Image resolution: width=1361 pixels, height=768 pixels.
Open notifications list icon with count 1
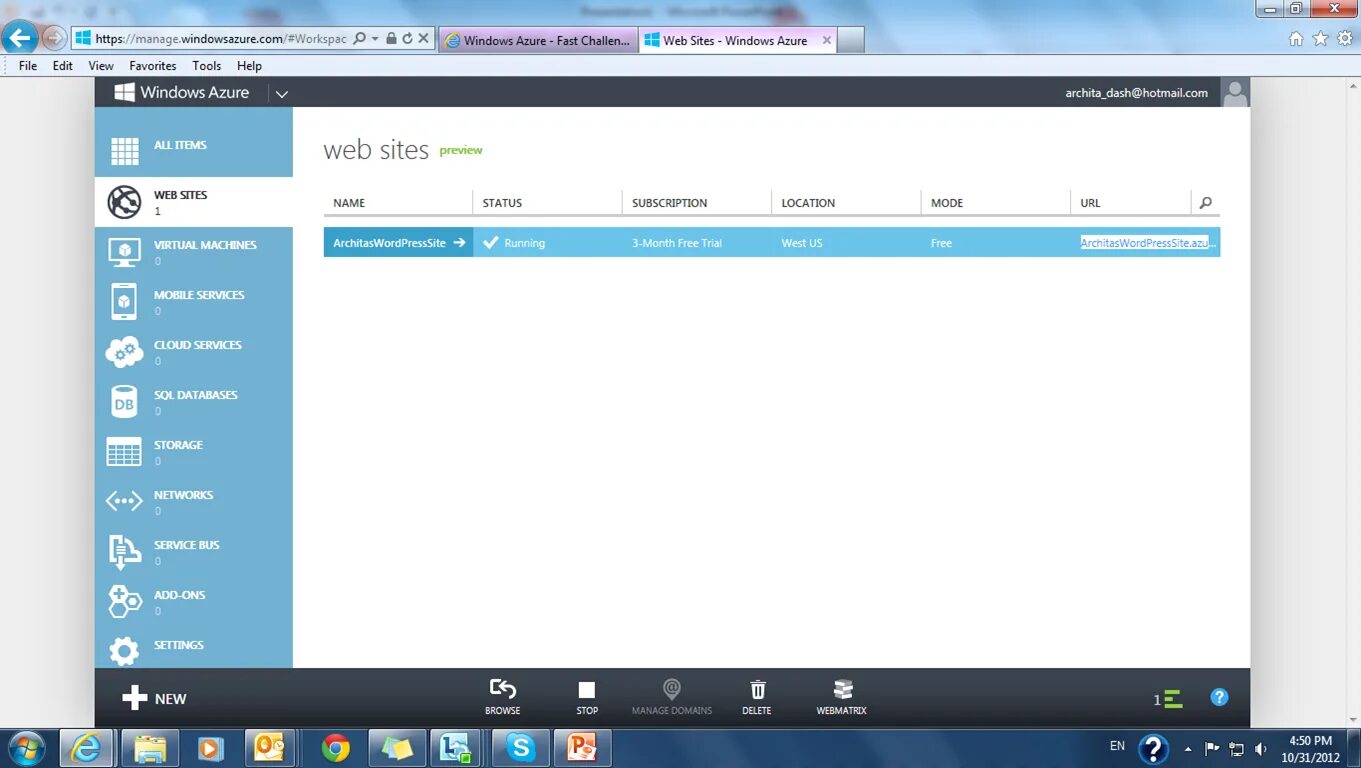1168,699
